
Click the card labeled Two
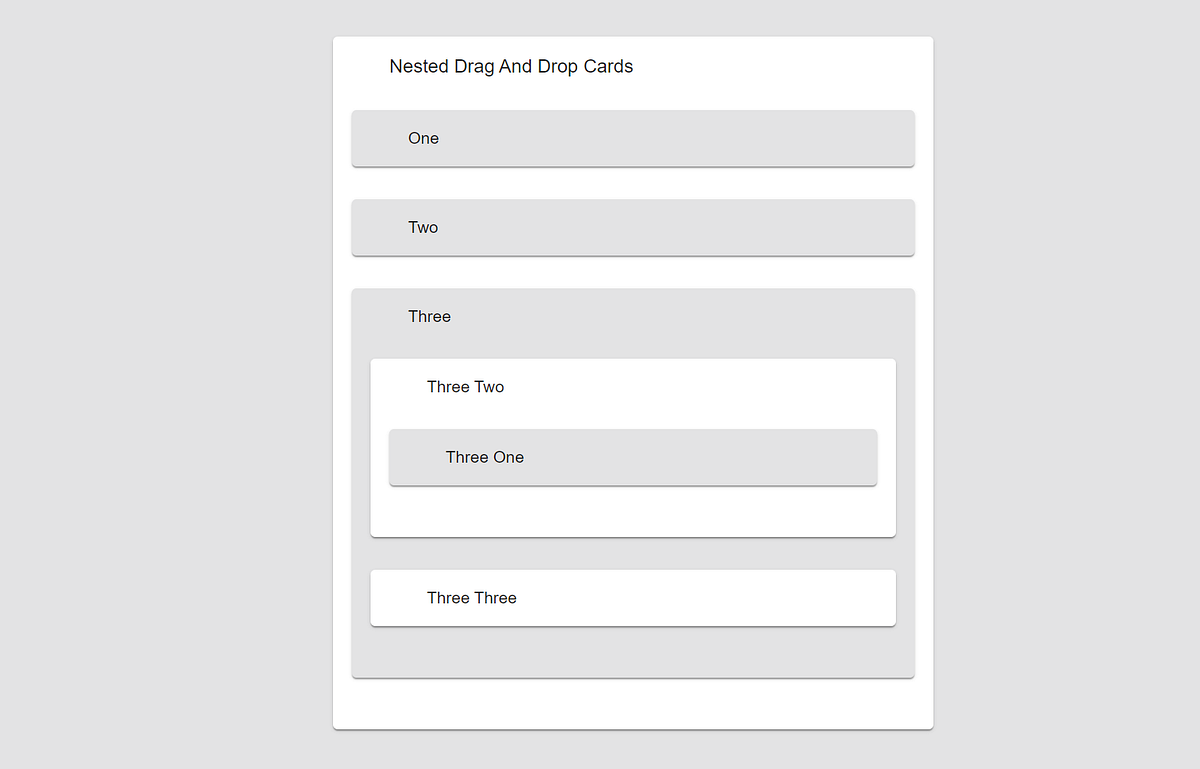coord(632,227)
